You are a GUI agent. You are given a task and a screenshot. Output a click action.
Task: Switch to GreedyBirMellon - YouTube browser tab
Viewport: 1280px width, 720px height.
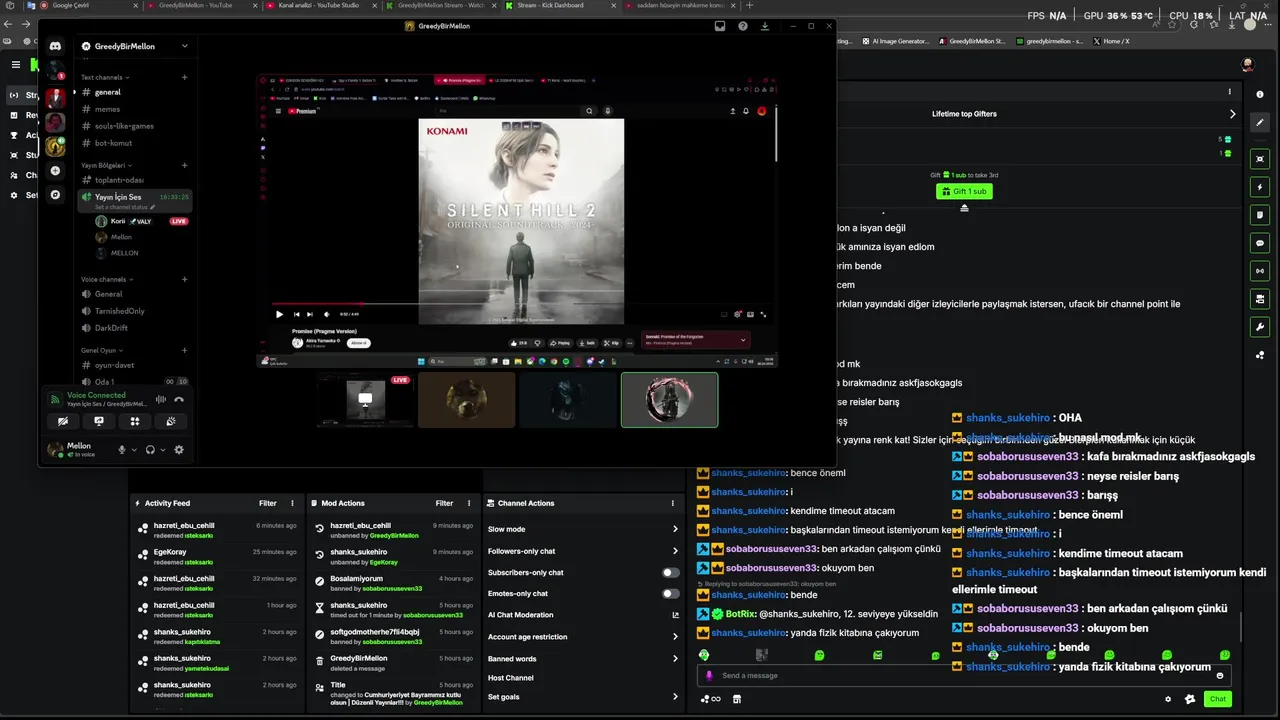pos(203,5)
